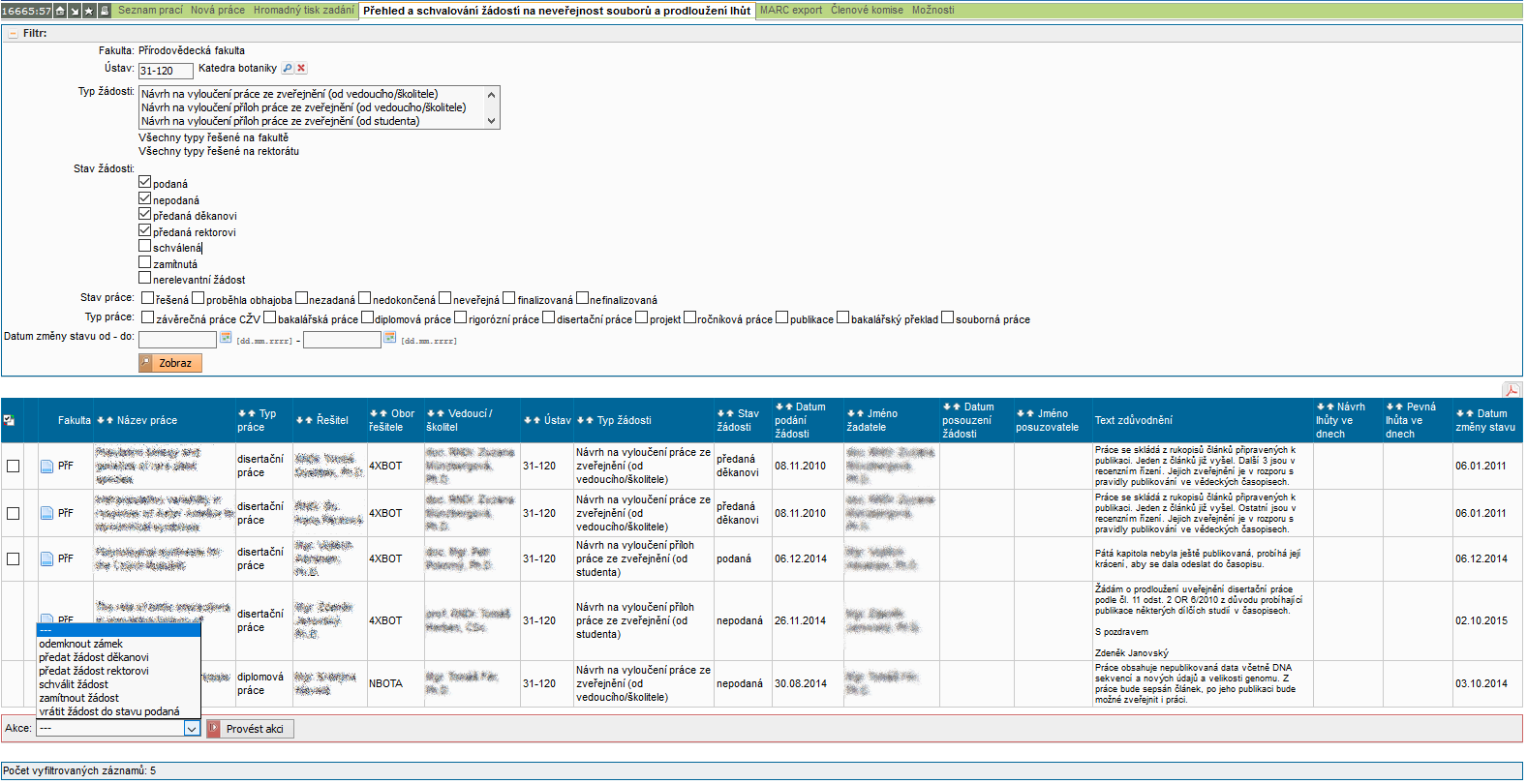
Task: Click the home icon in top toolbar
Action: click(60, 11)
